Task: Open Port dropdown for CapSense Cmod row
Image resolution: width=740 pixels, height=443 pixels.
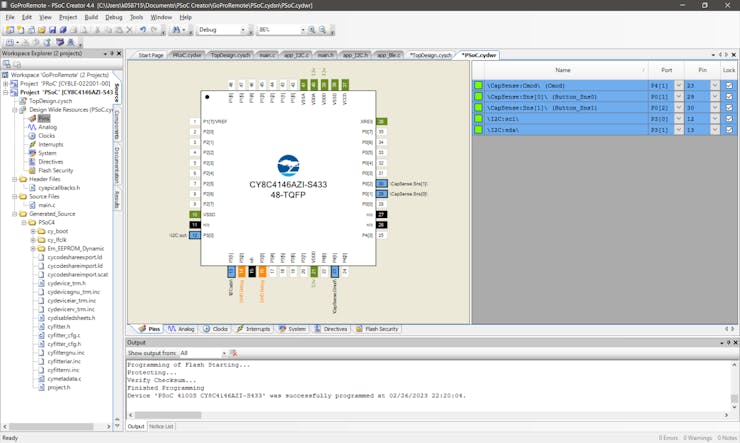Action: 678,86
